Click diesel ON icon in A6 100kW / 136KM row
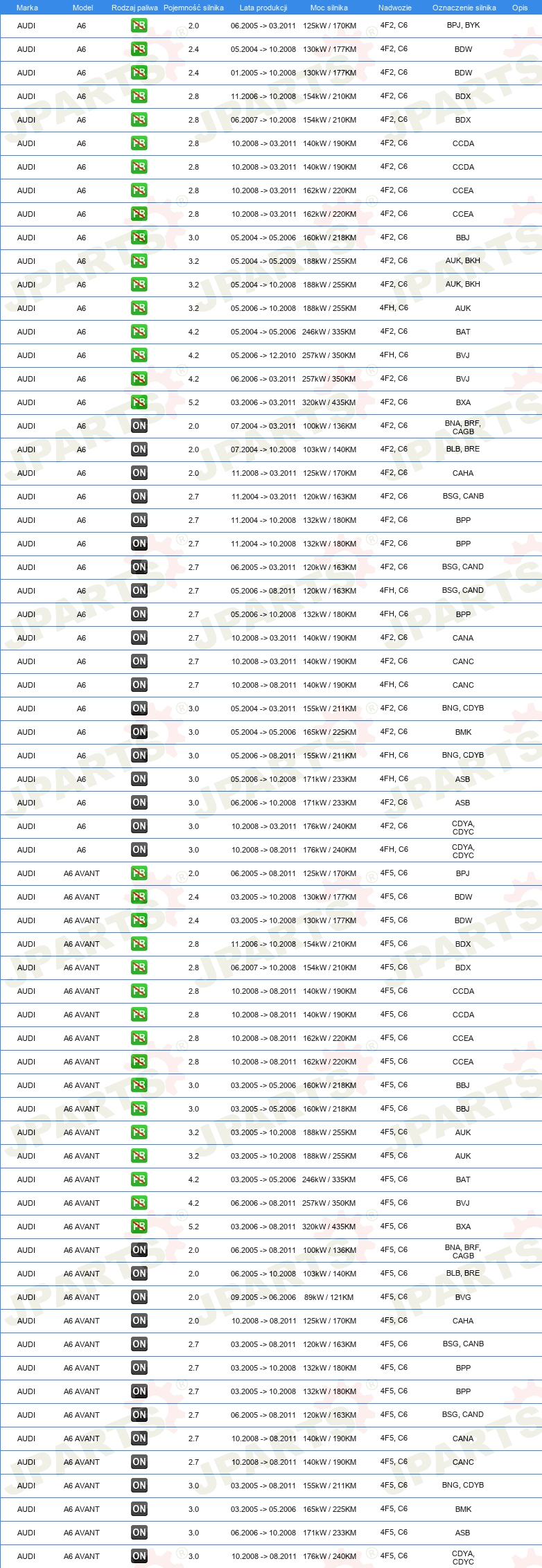542x1568 pixels. [x=139, y=426]
